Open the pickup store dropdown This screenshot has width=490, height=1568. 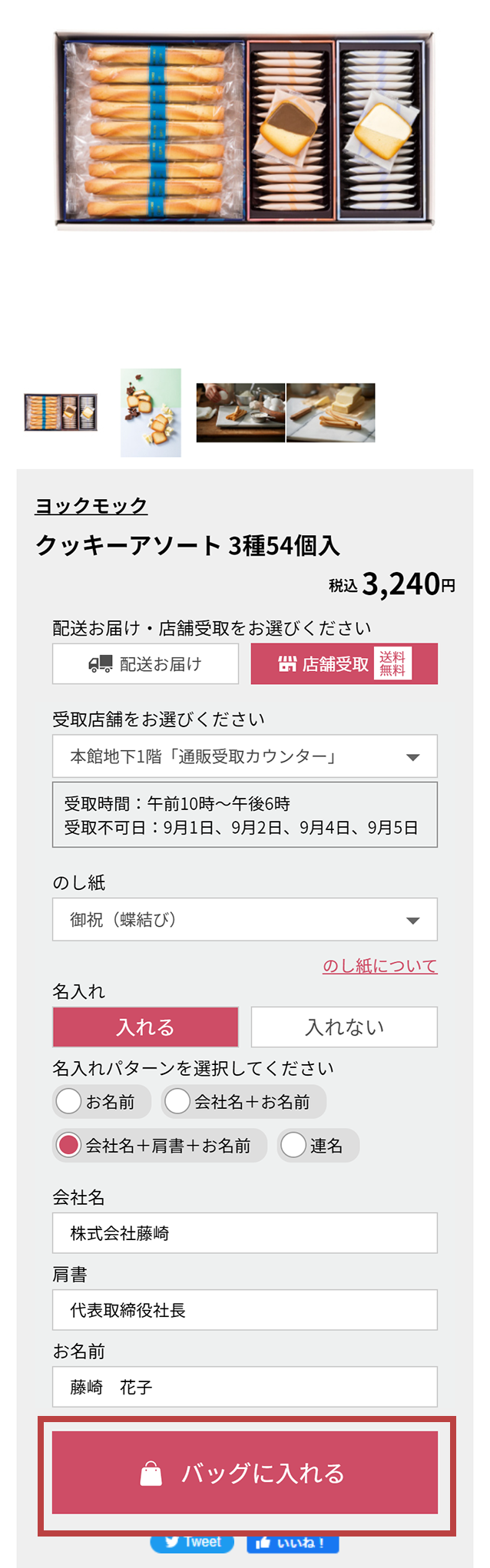pos(244,756)
